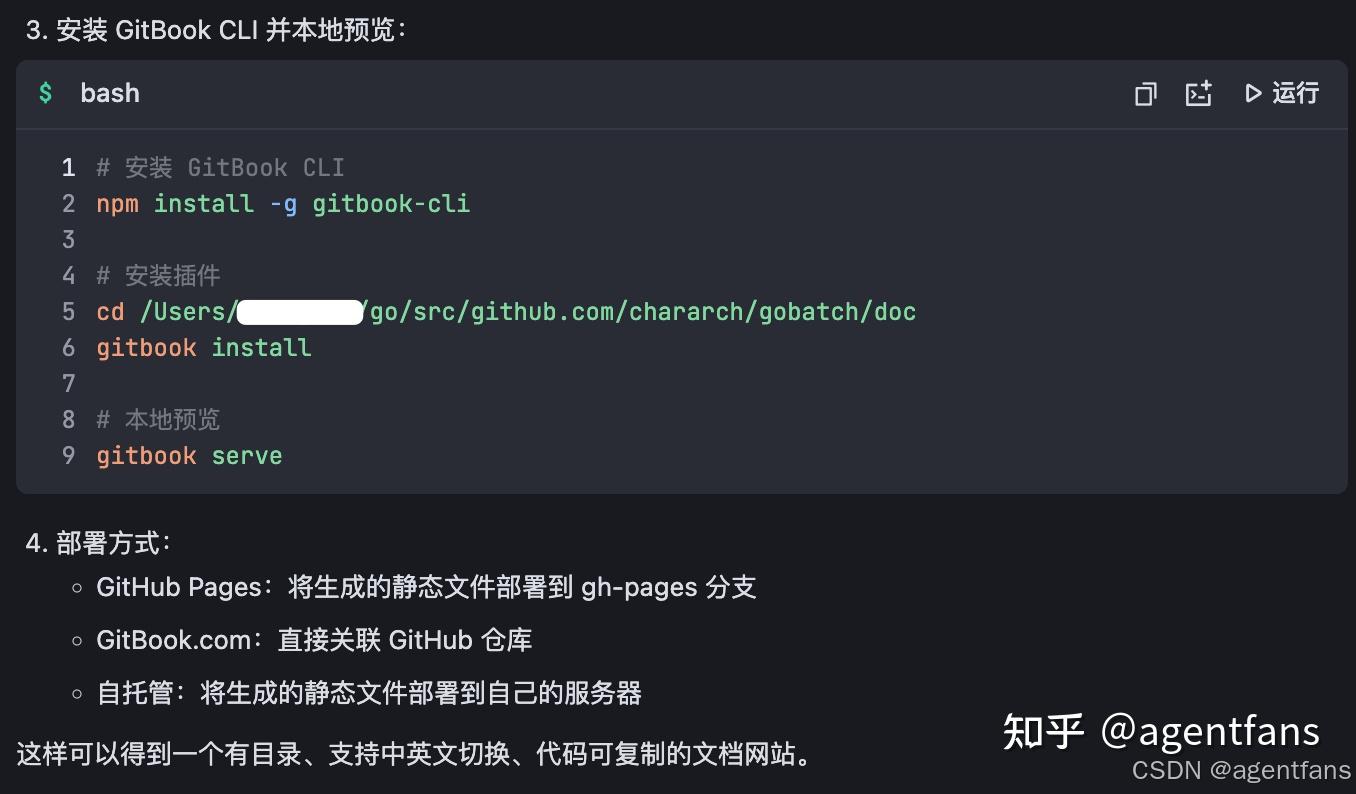Click the play triangle beside 运行
This screenshot has height=794, width=1356.
coord(1252,93)
